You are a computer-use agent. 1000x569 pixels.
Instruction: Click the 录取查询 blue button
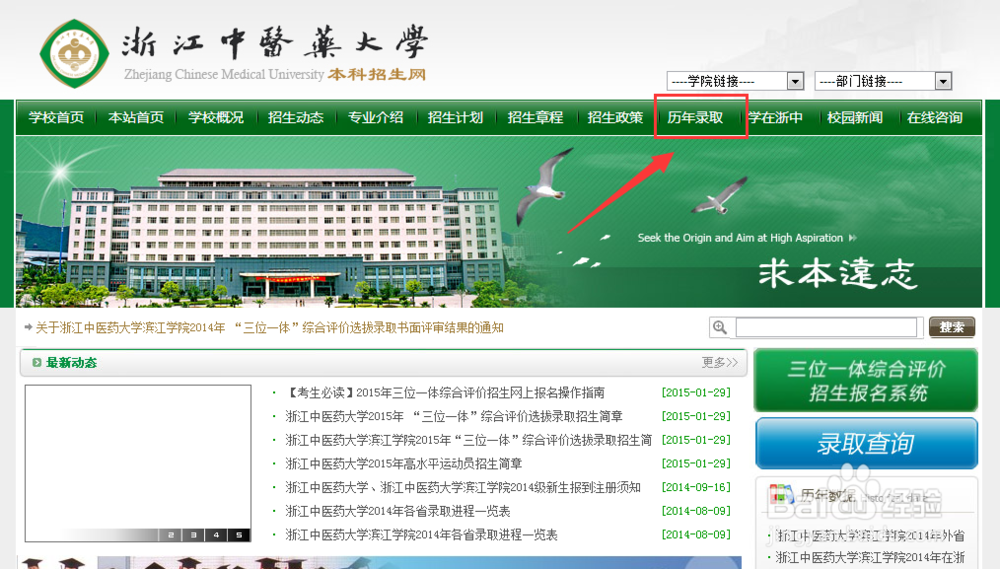pos(866,443)
